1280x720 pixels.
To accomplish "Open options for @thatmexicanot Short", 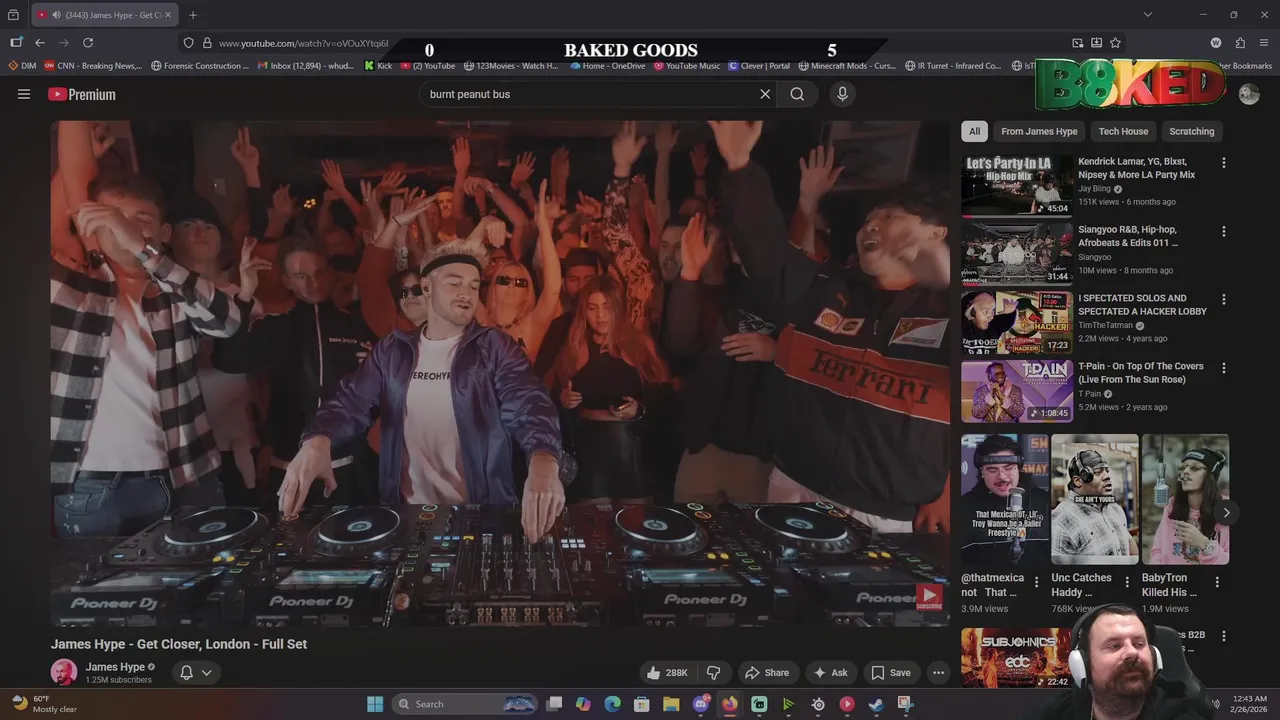I will pos(1036,582).
